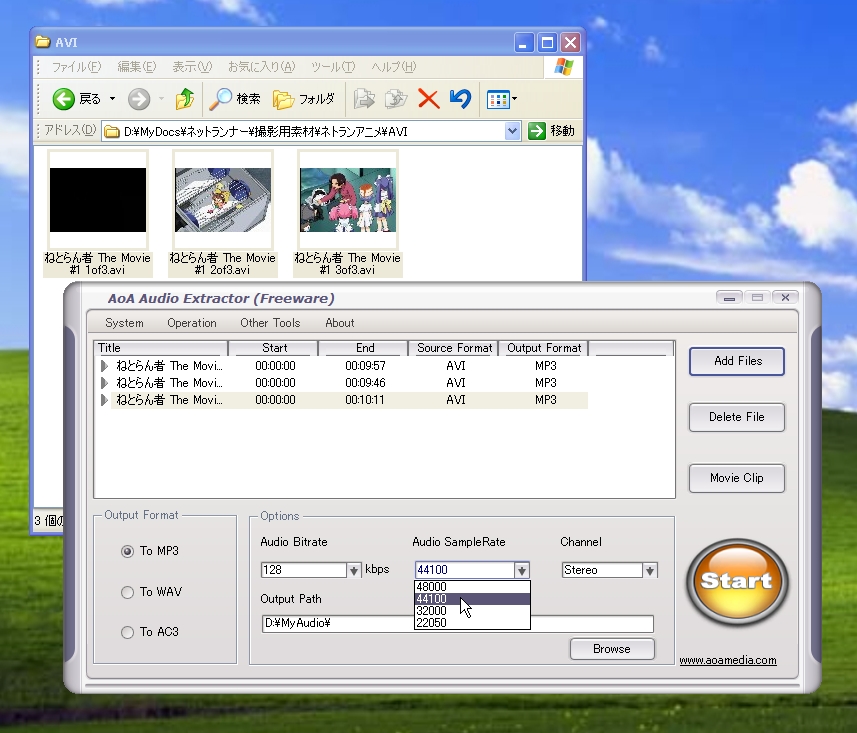Click the folder icon in AVI title bar
857x733 pixels.
(x=43, y=42)
